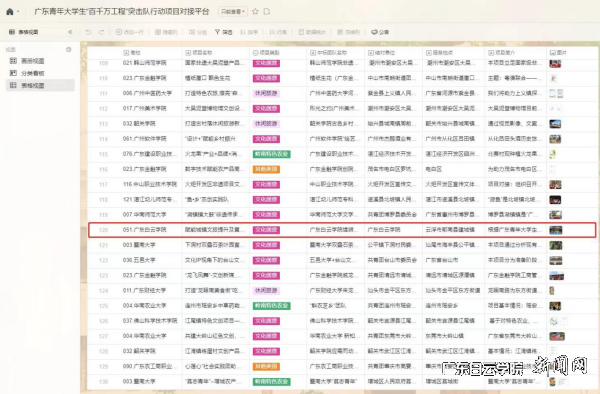
Task: Open the image thumbnail in row 109
Action: pos(555,63)
